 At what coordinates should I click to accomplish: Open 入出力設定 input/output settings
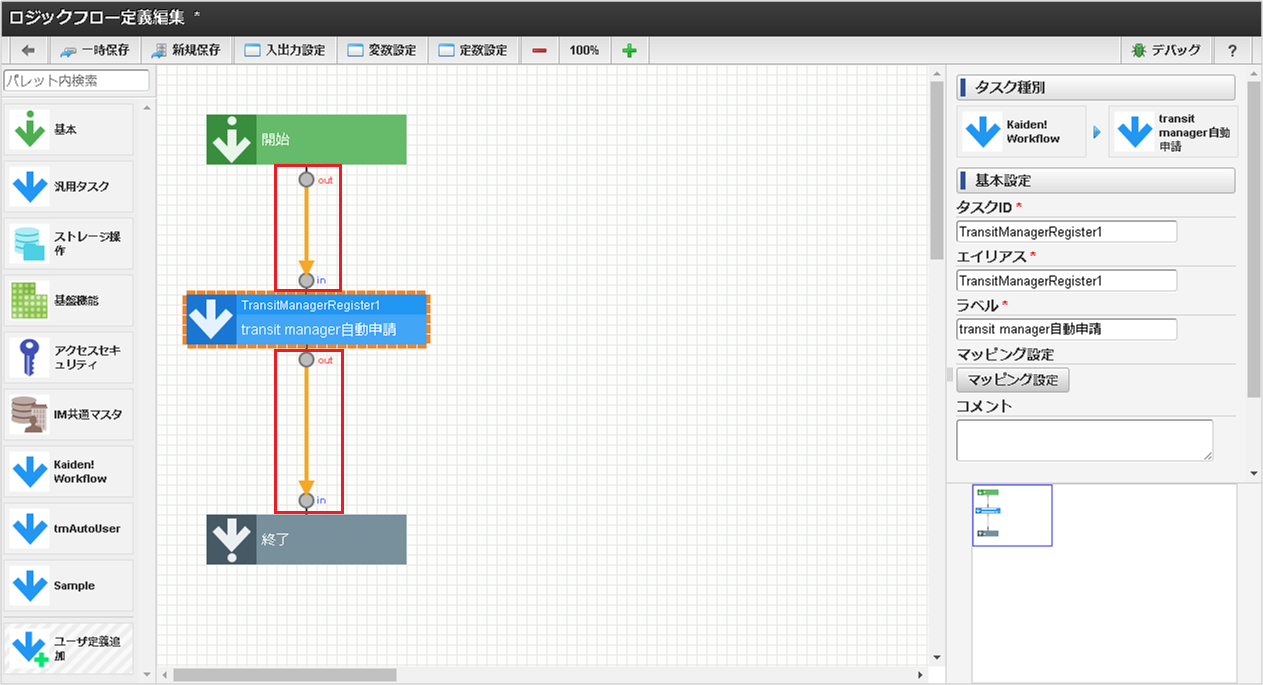coord(285,50)
